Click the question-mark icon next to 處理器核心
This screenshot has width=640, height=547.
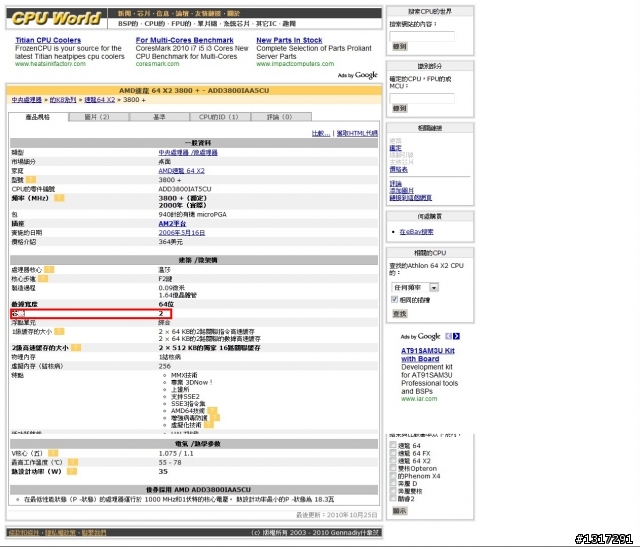pyautogui.click(x=49, y=269)
